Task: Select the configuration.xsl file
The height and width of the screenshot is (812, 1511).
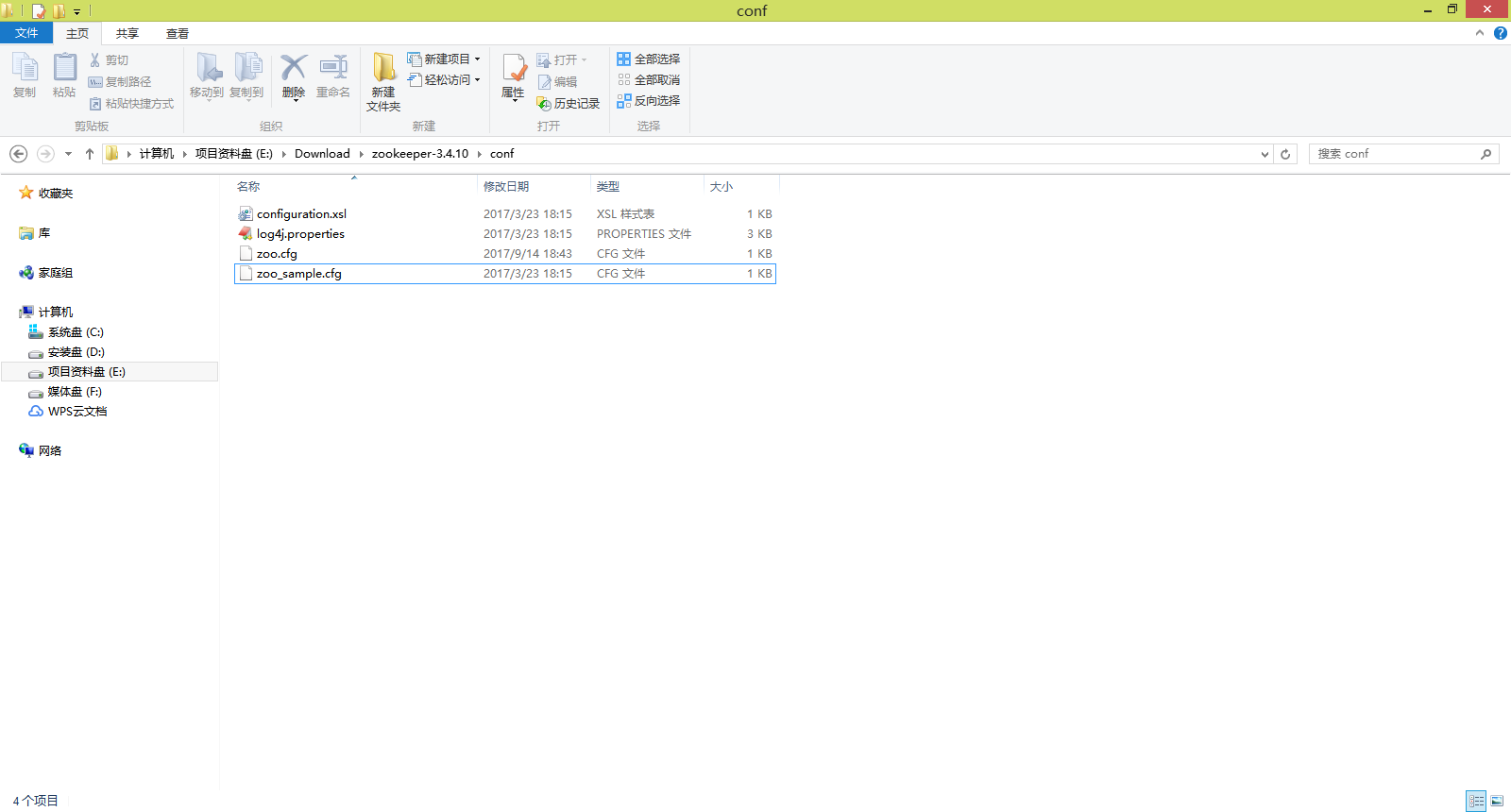Action: click(x=505, y=214)
